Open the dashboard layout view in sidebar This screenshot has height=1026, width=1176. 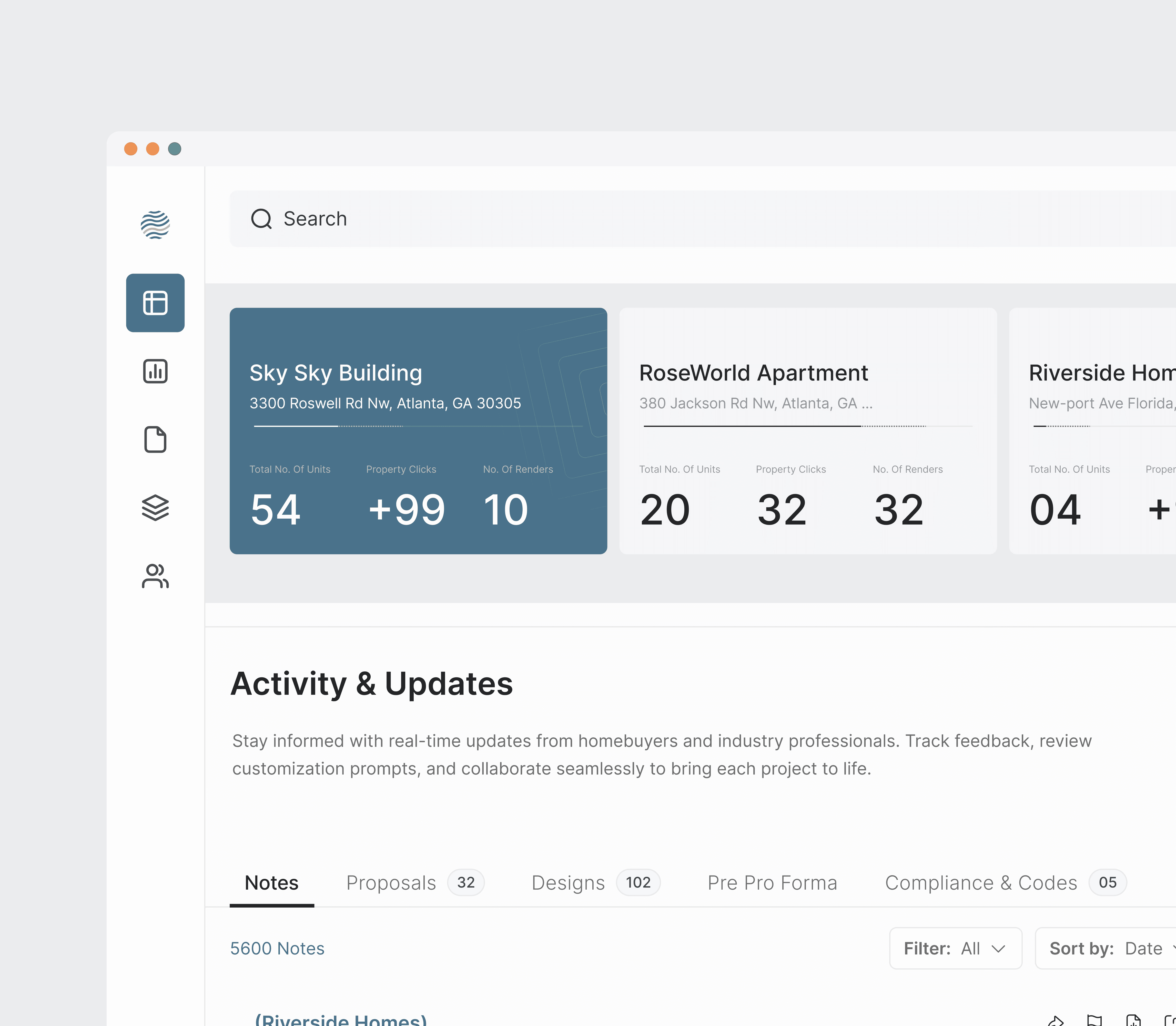point(155,303)
